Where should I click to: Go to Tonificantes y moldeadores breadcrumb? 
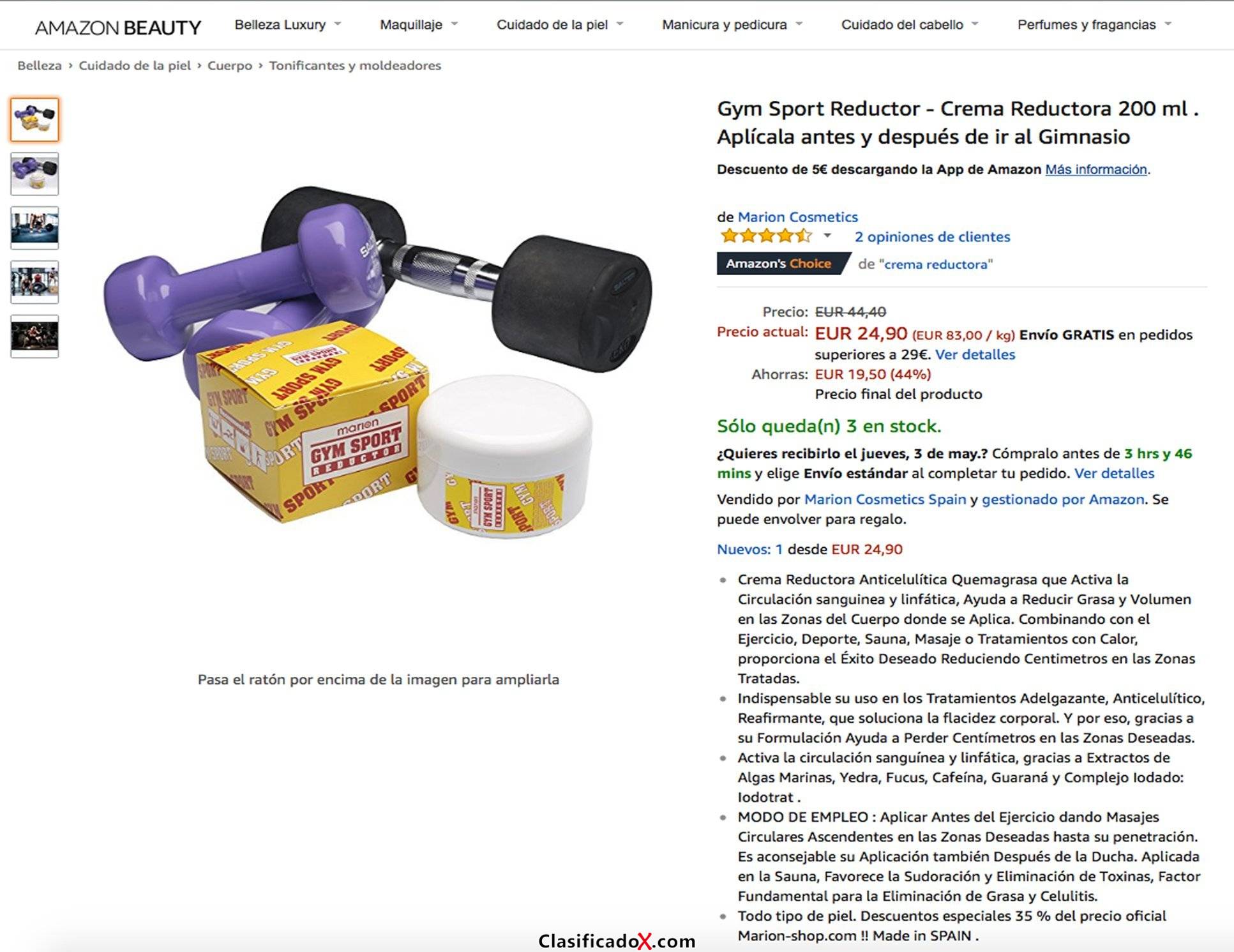(x=355, y=65)
